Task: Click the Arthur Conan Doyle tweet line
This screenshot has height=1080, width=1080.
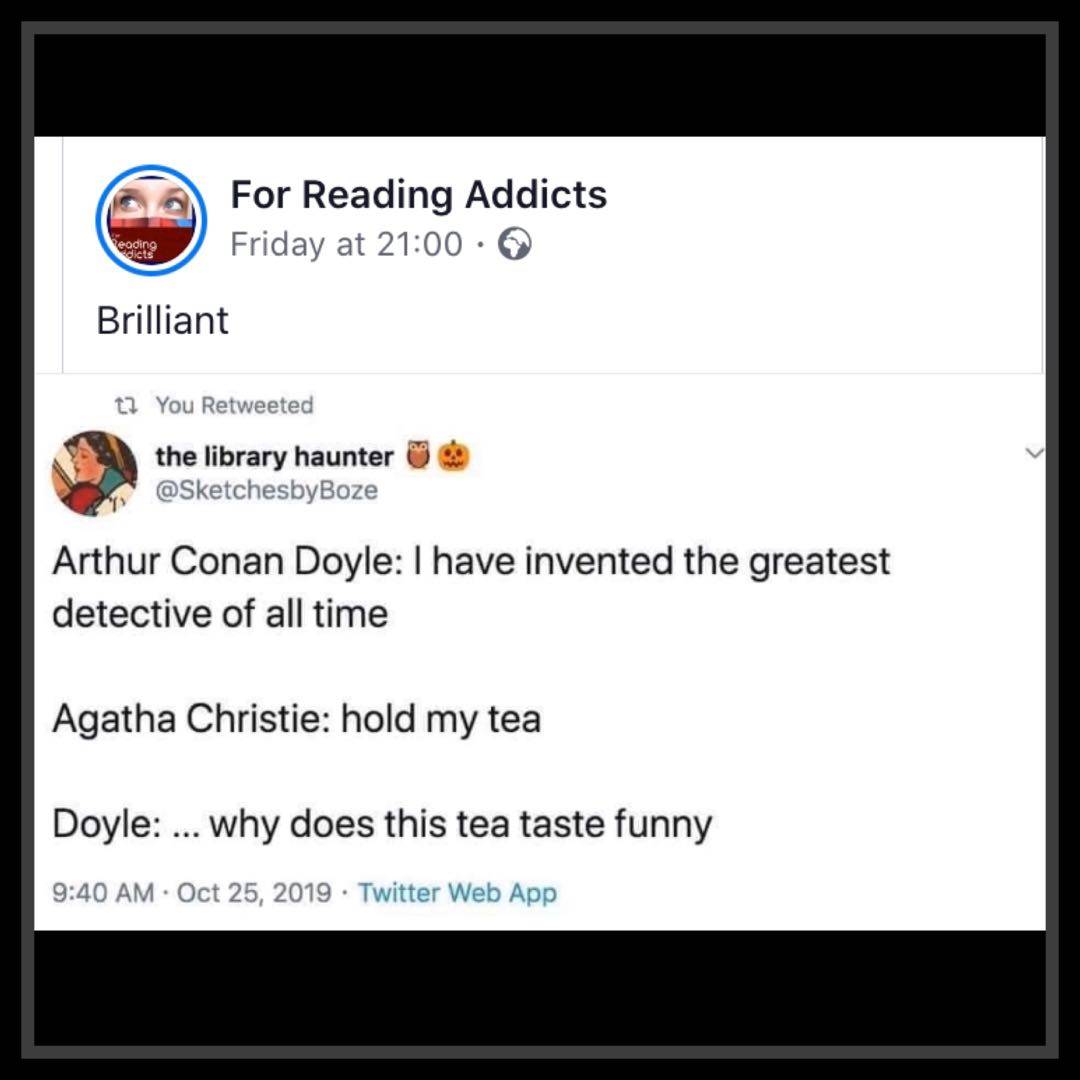Action: (471, 561)
